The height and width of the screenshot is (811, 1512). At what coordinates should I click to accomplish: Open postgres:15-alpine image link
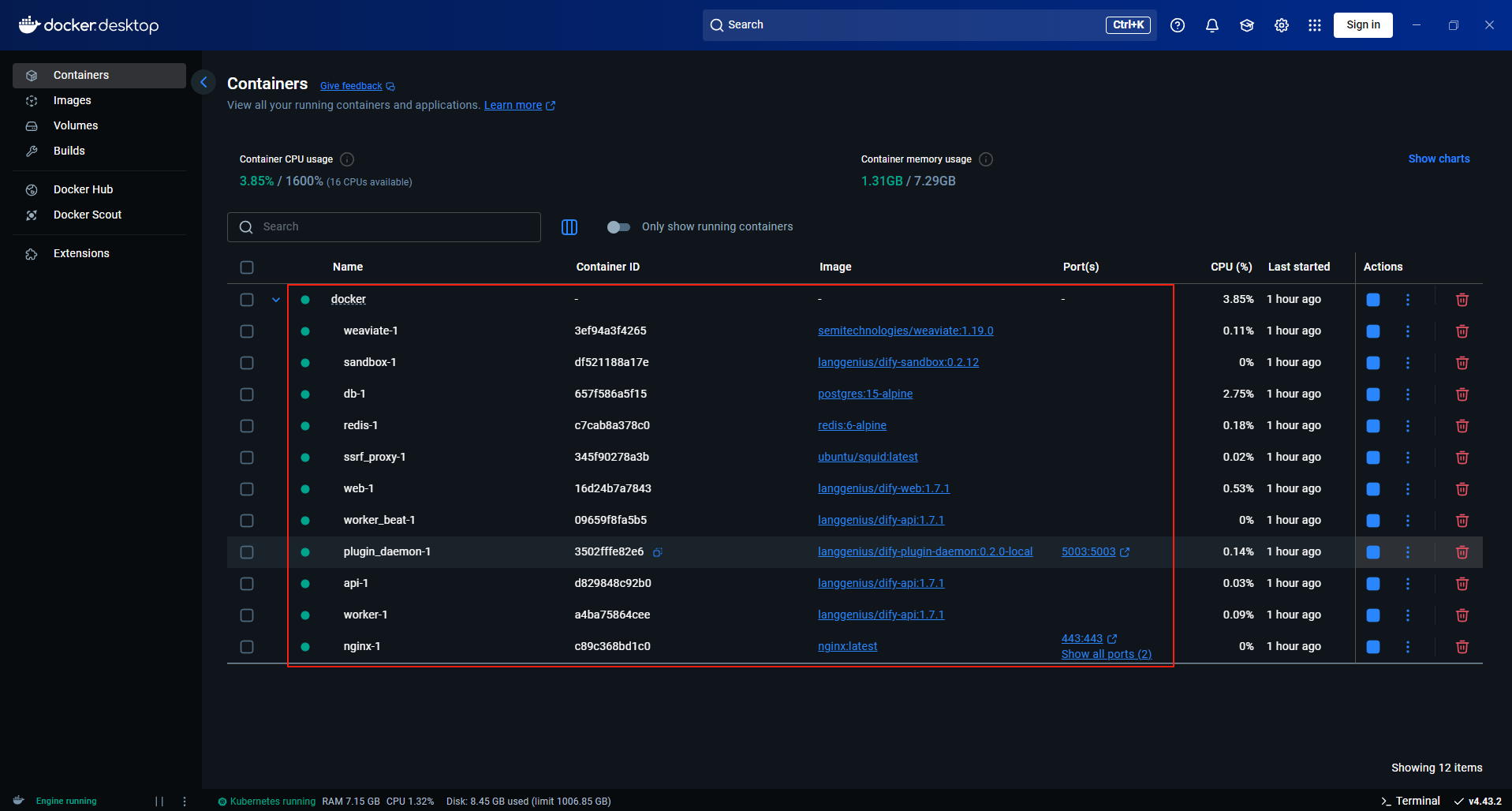click(x=865, y=394)
